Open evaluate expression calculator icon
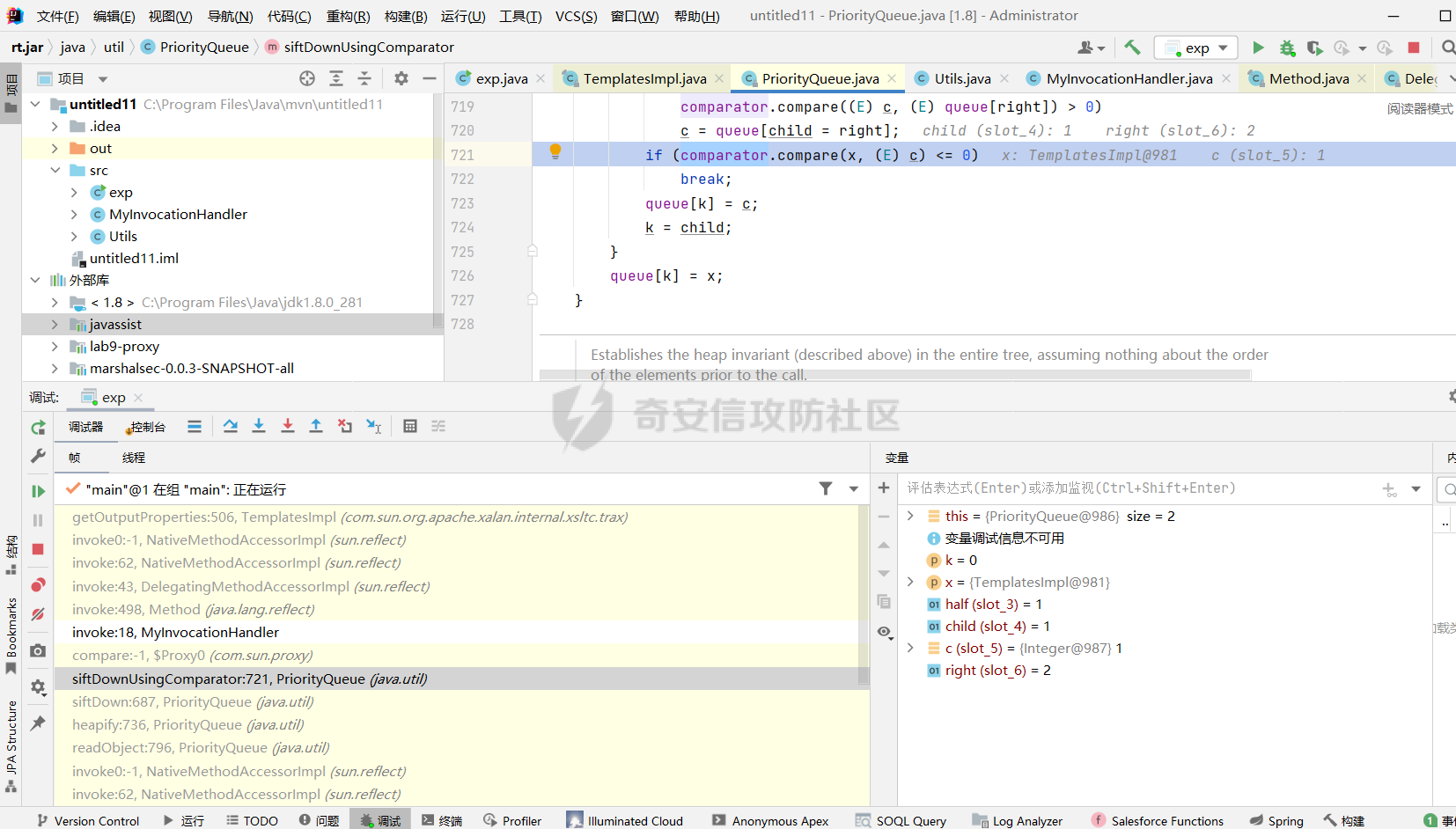The image size is (1456, 829). [x=410, y=426]
